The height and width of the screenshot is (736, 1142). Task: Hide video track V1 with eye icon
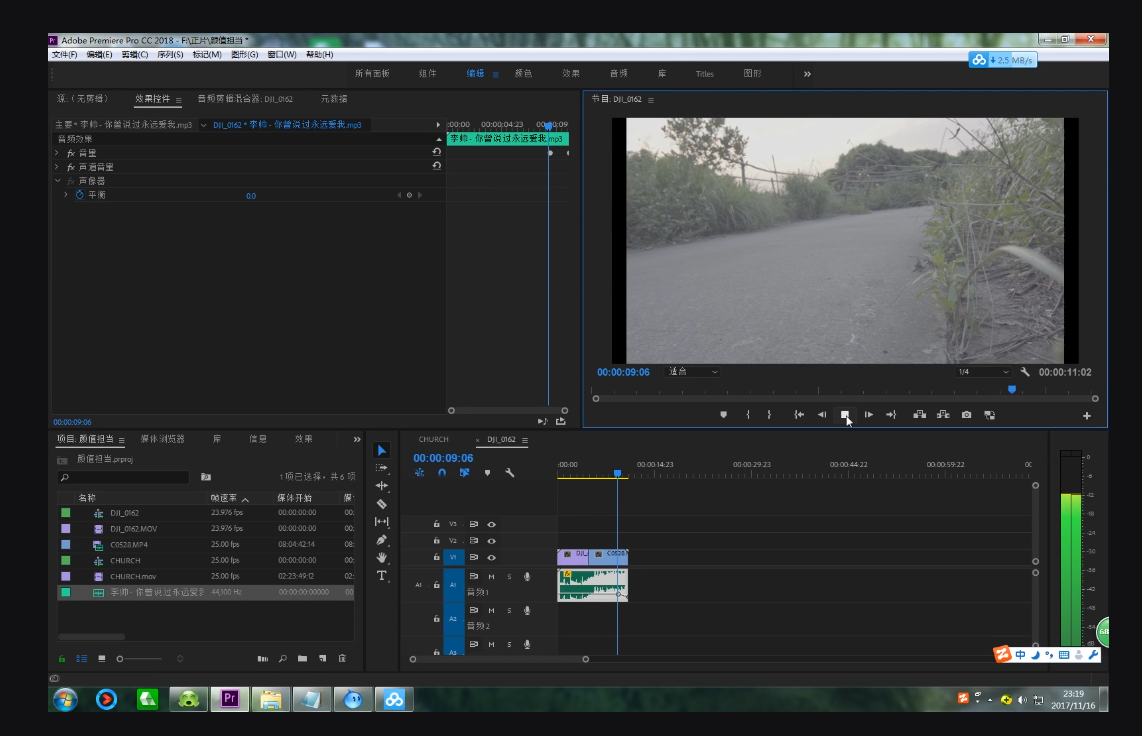[491, 557]
